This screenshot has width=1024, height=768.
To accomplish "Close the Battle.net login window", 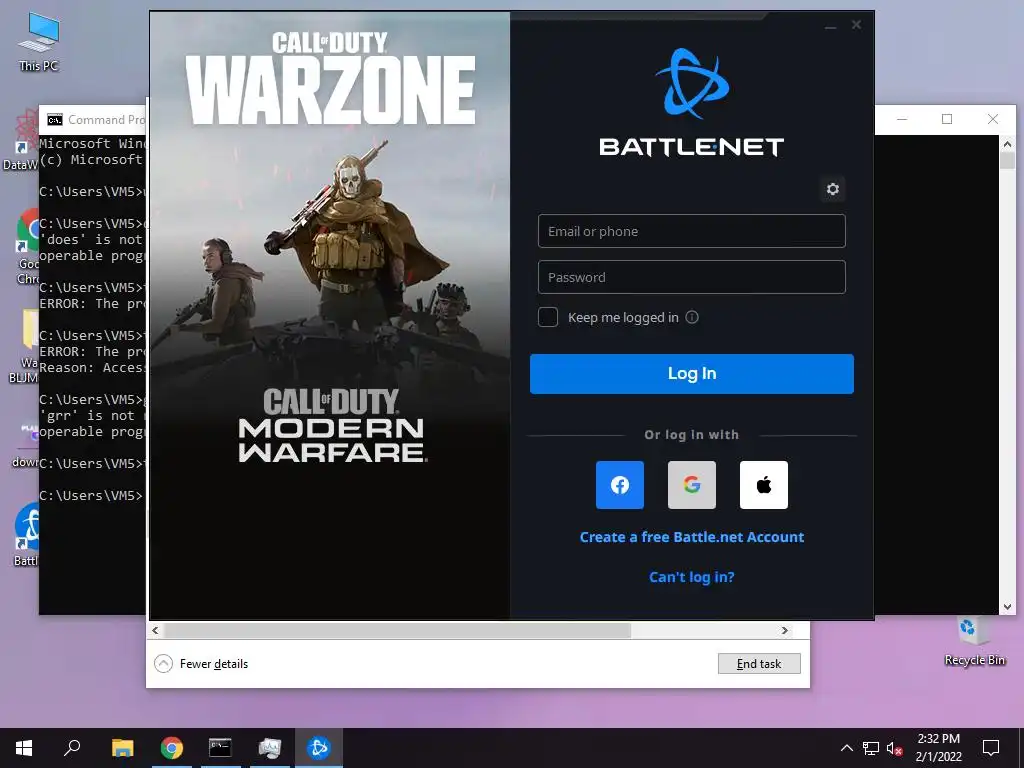I will point(856,25).
